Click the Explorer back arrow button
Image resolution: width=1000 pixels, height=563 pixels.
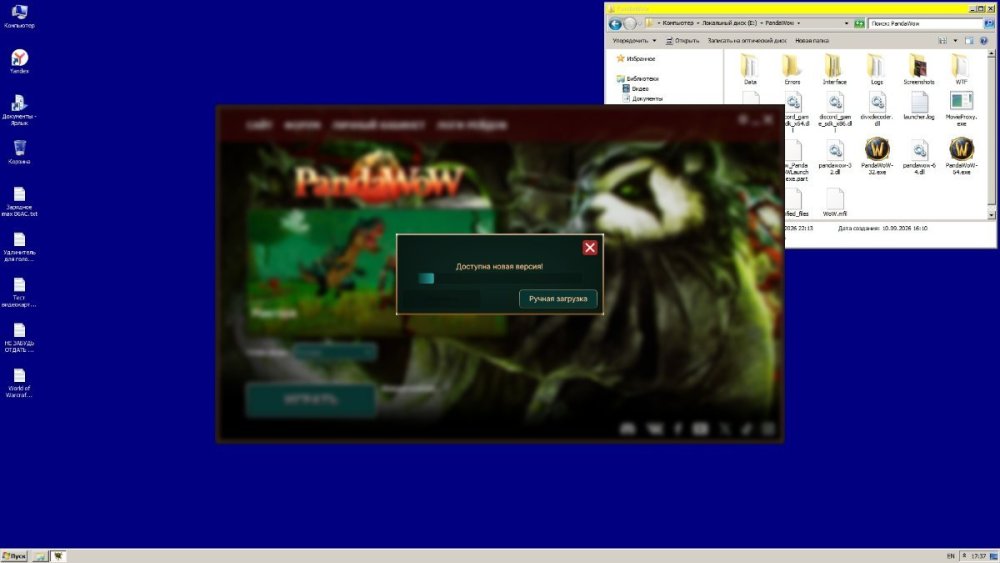tap(615, 24)
